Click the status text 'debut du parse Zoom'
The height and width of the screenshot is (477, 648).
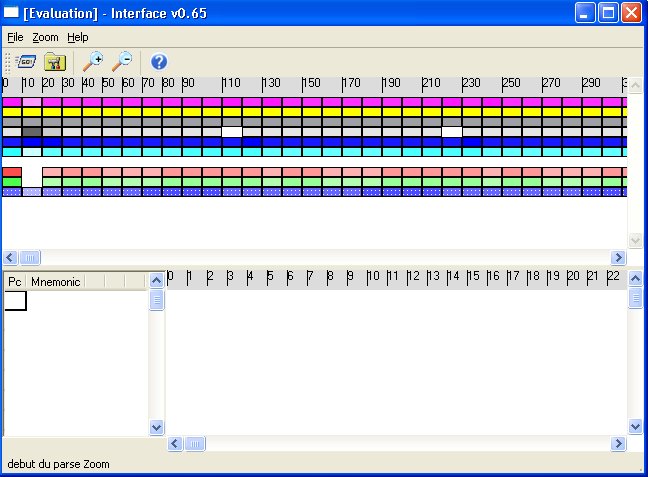(58, 464)
